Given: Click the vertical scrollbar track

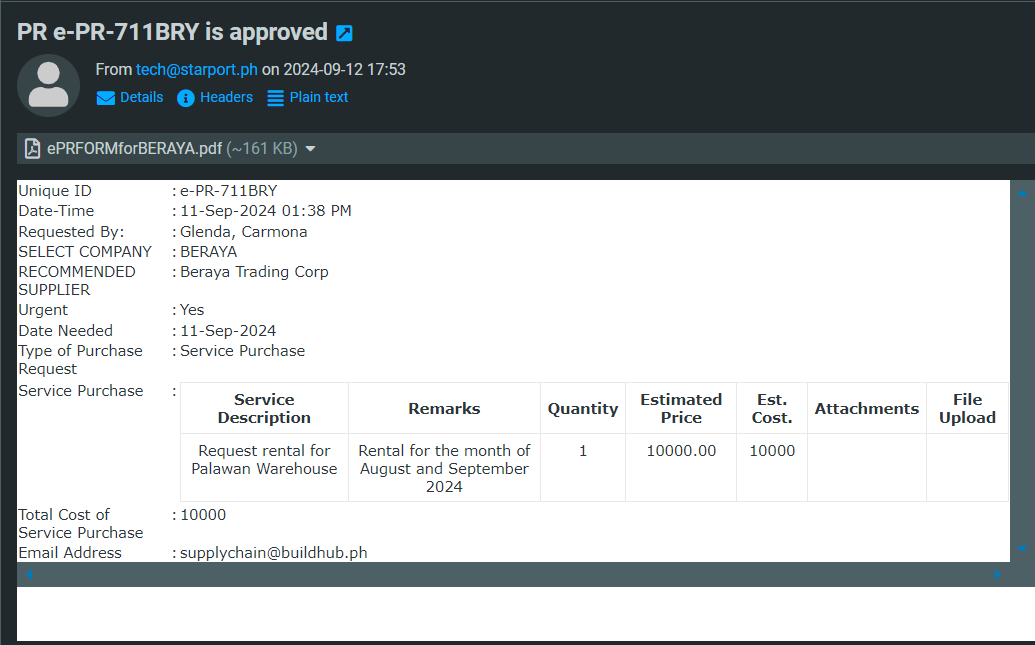Looking at the screenshot, I should [1021, 370].
